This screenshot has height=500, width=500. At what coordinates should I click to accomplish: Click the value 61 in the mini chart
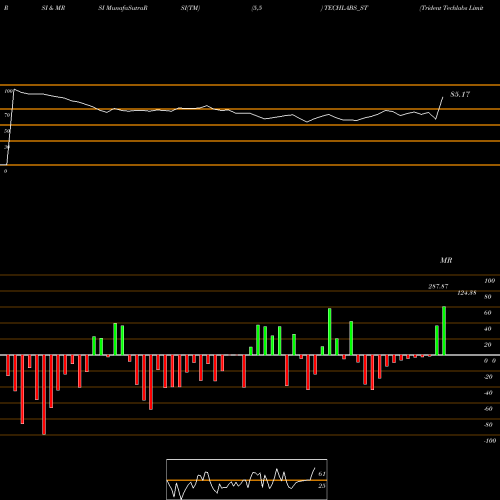pos(322,474)
